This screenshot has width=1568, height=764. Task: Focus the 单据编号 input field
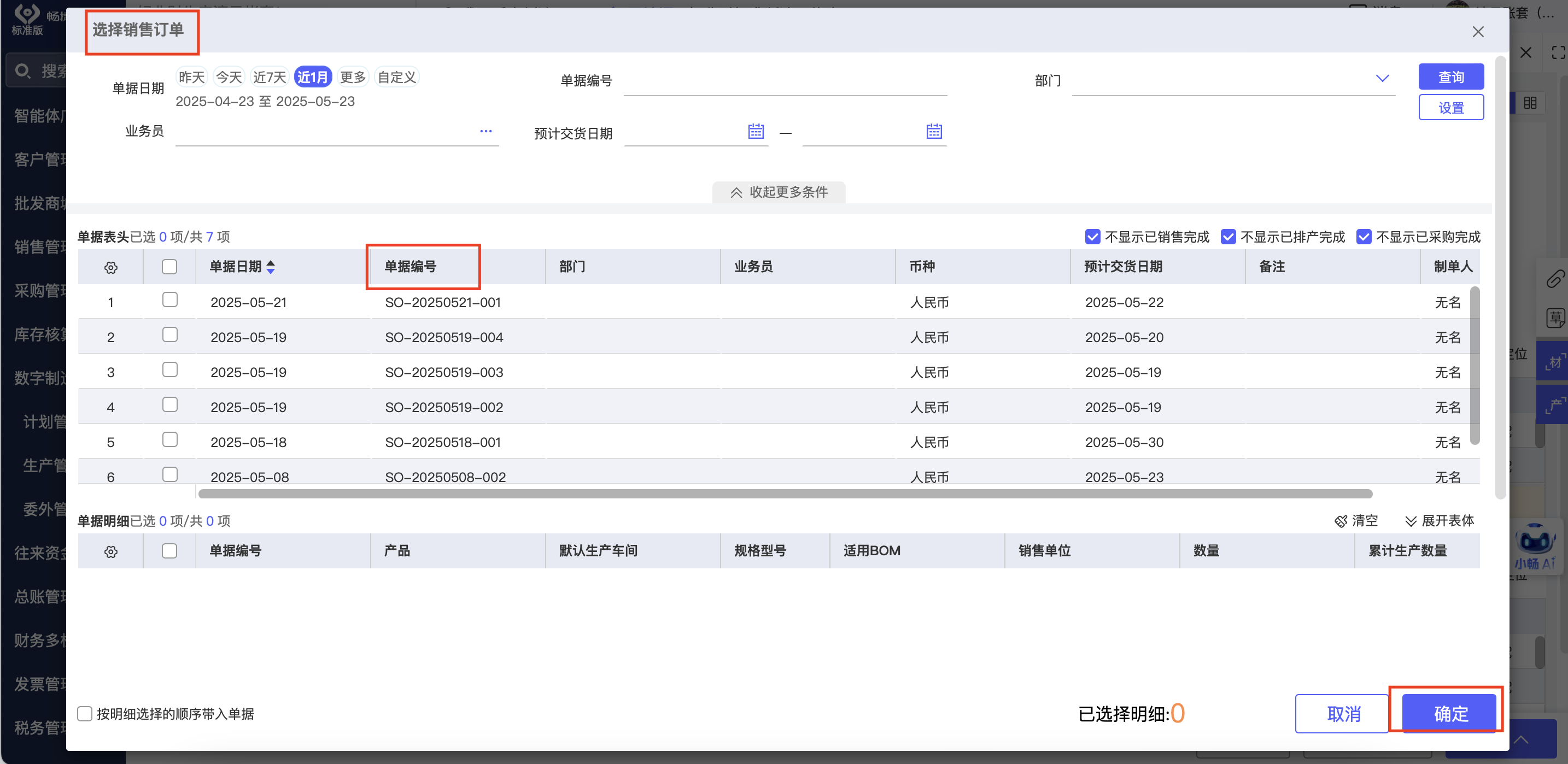(785, 81)
